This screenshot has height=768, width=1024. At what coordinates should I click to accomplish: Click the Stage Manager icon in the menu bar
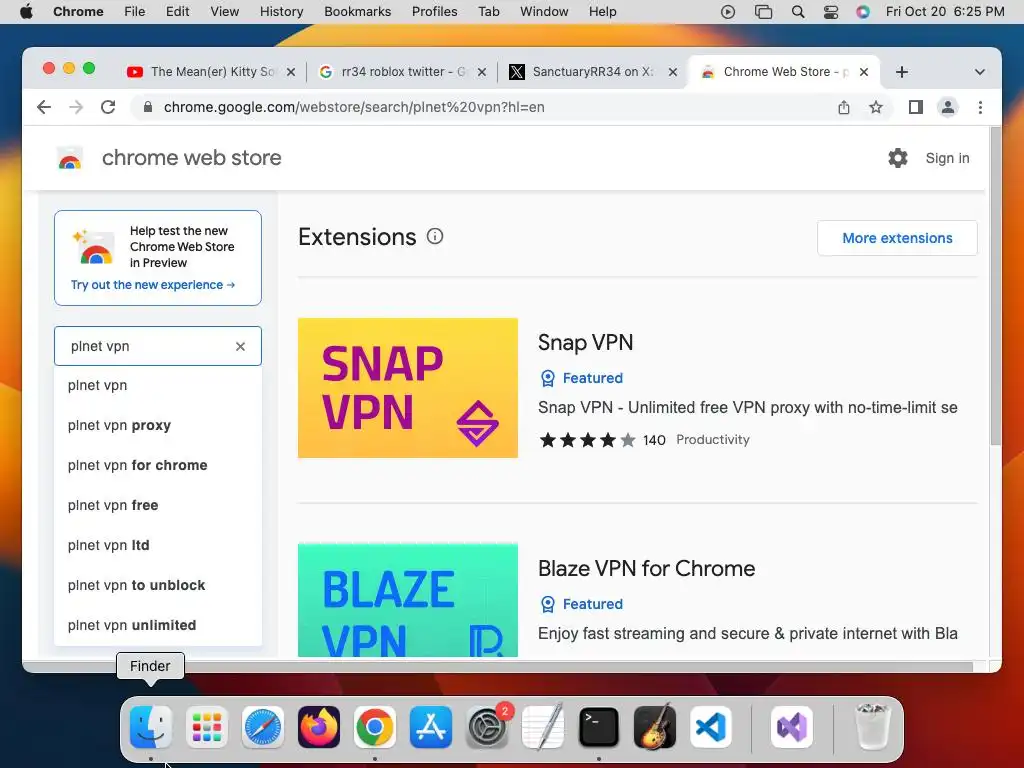pyautogui.click(x=763, y=12)
